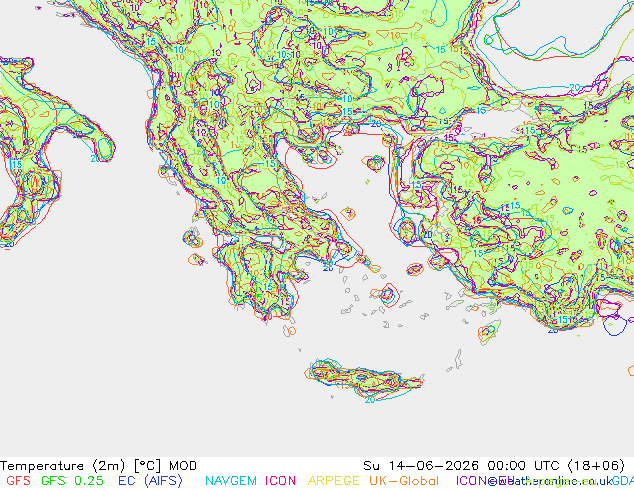Click the yellow 'ARPEGE' legend label
This screenshot has width=634, height=490.
click(x=334, y=481)
